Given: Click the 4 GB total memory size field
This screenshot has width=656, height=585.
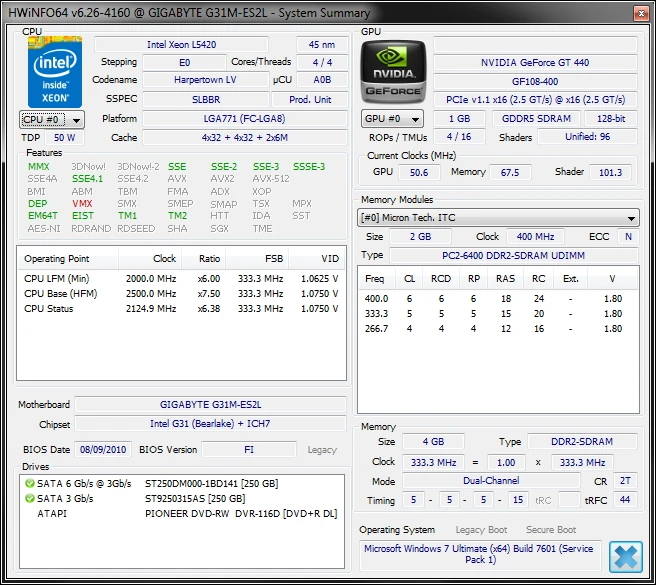Looking at the screenshot, I should coord(433,442).
